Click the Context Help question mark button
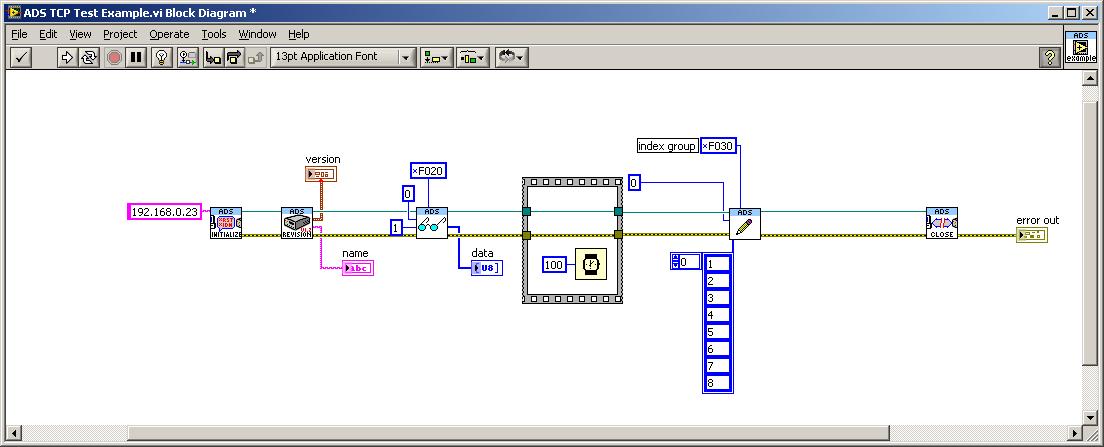This screenshot has height=447, width=1104. [x=1050, y=57]
